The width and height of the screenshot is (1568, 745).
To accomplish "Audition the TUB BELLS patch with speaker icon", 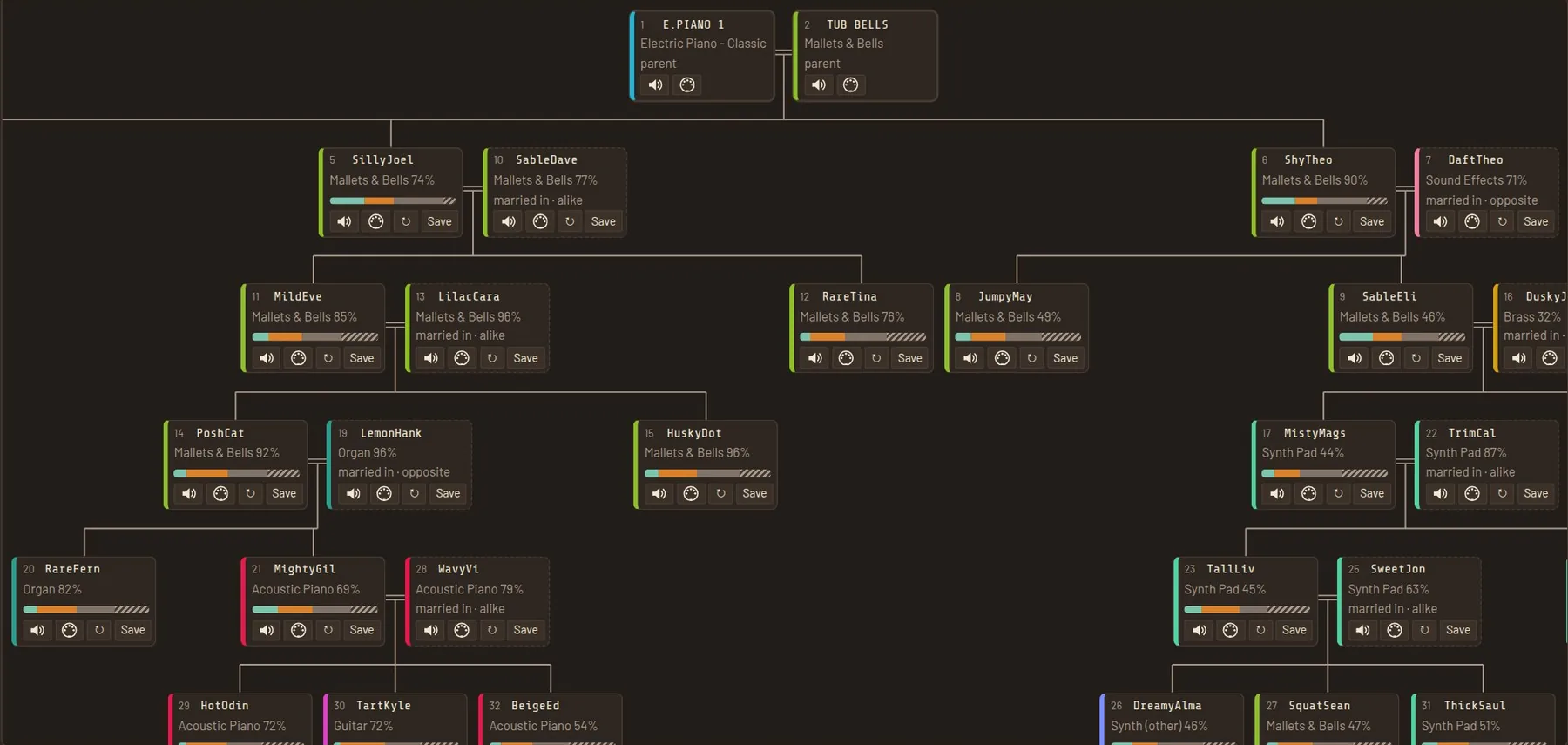I will pyautogui.click(x=820, y=85).
